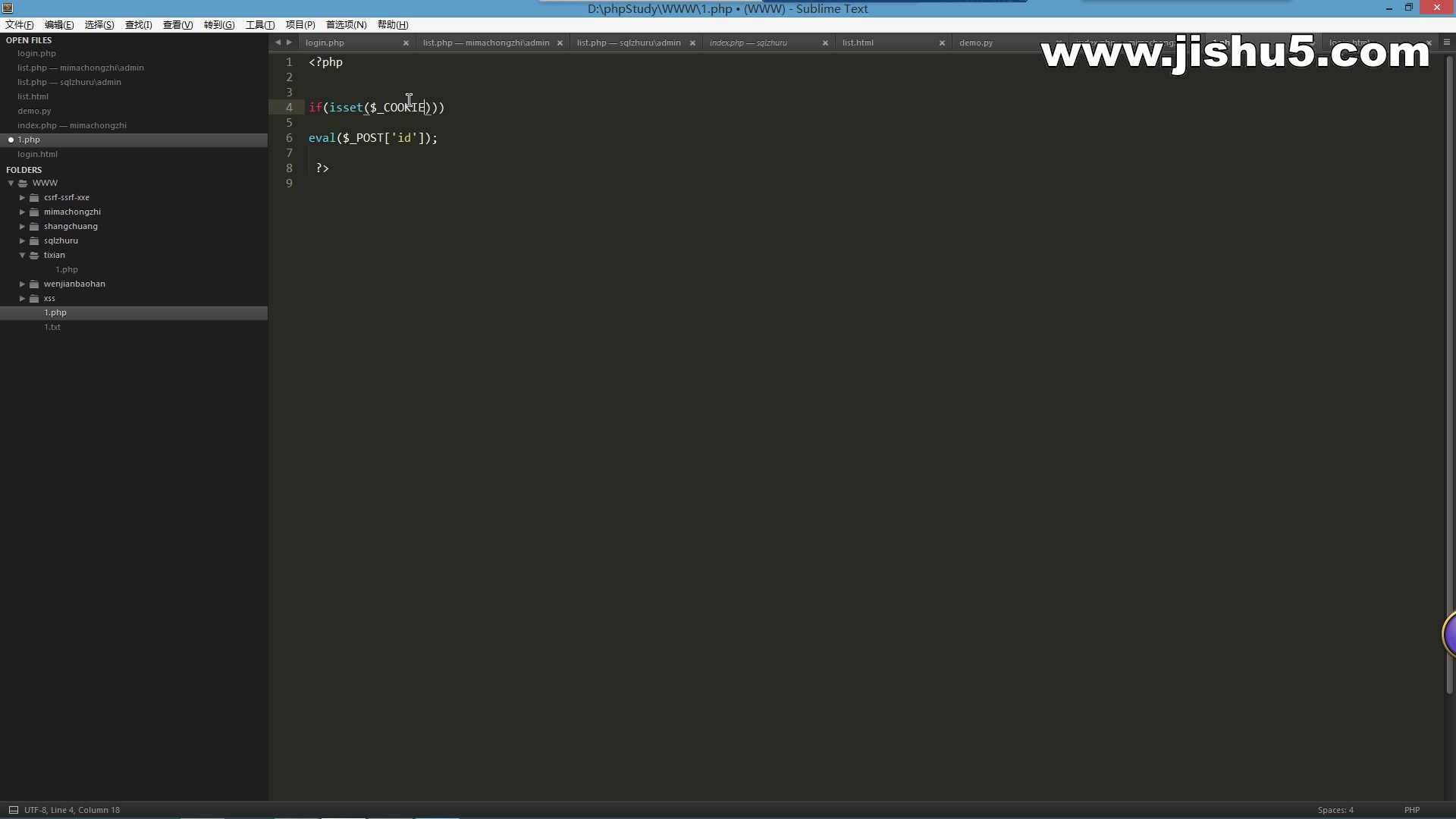Screen dimensions: 1456x819
Task: Click the editor vertical scrollbar
Action: [1449, 375]
